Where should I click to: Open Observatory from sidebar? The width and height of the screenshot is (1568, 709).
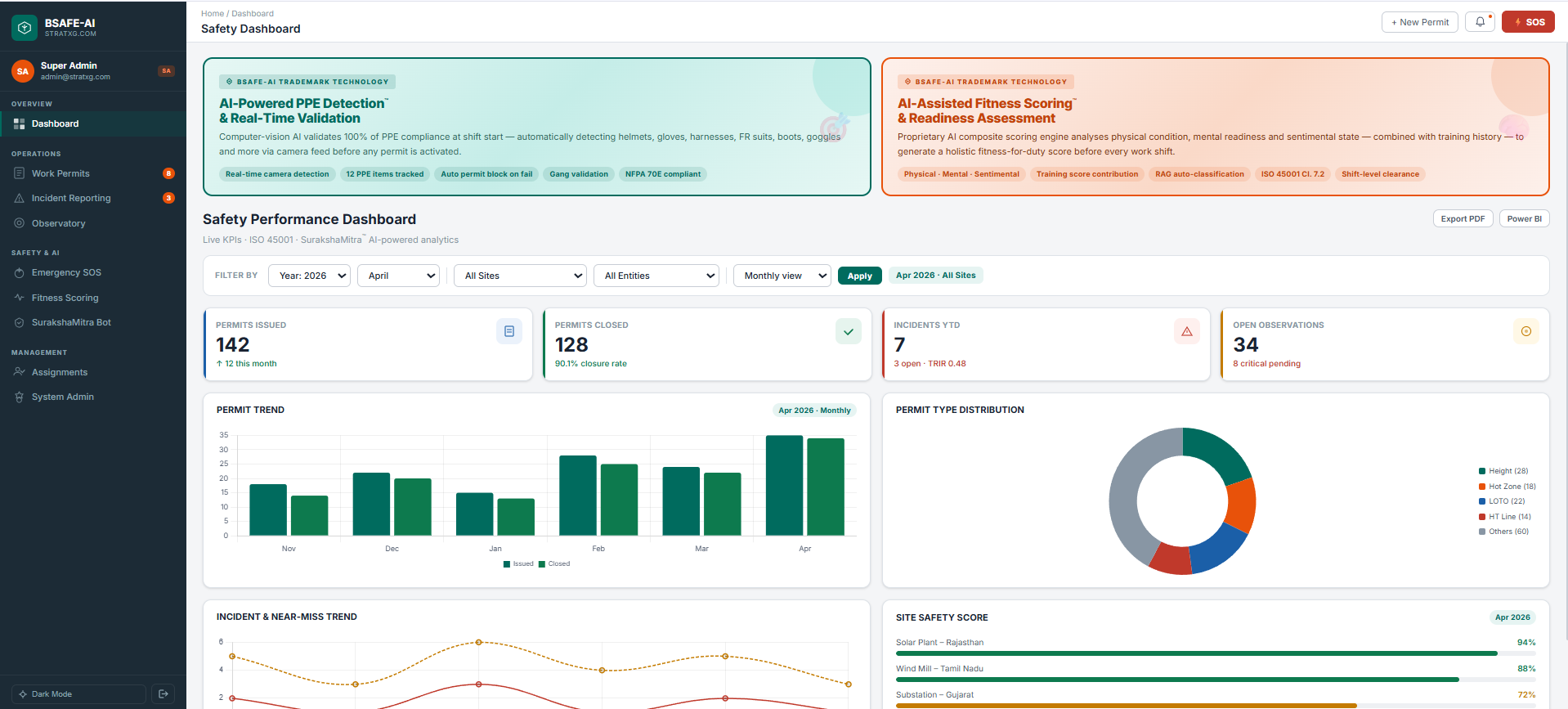click(93, 223)
